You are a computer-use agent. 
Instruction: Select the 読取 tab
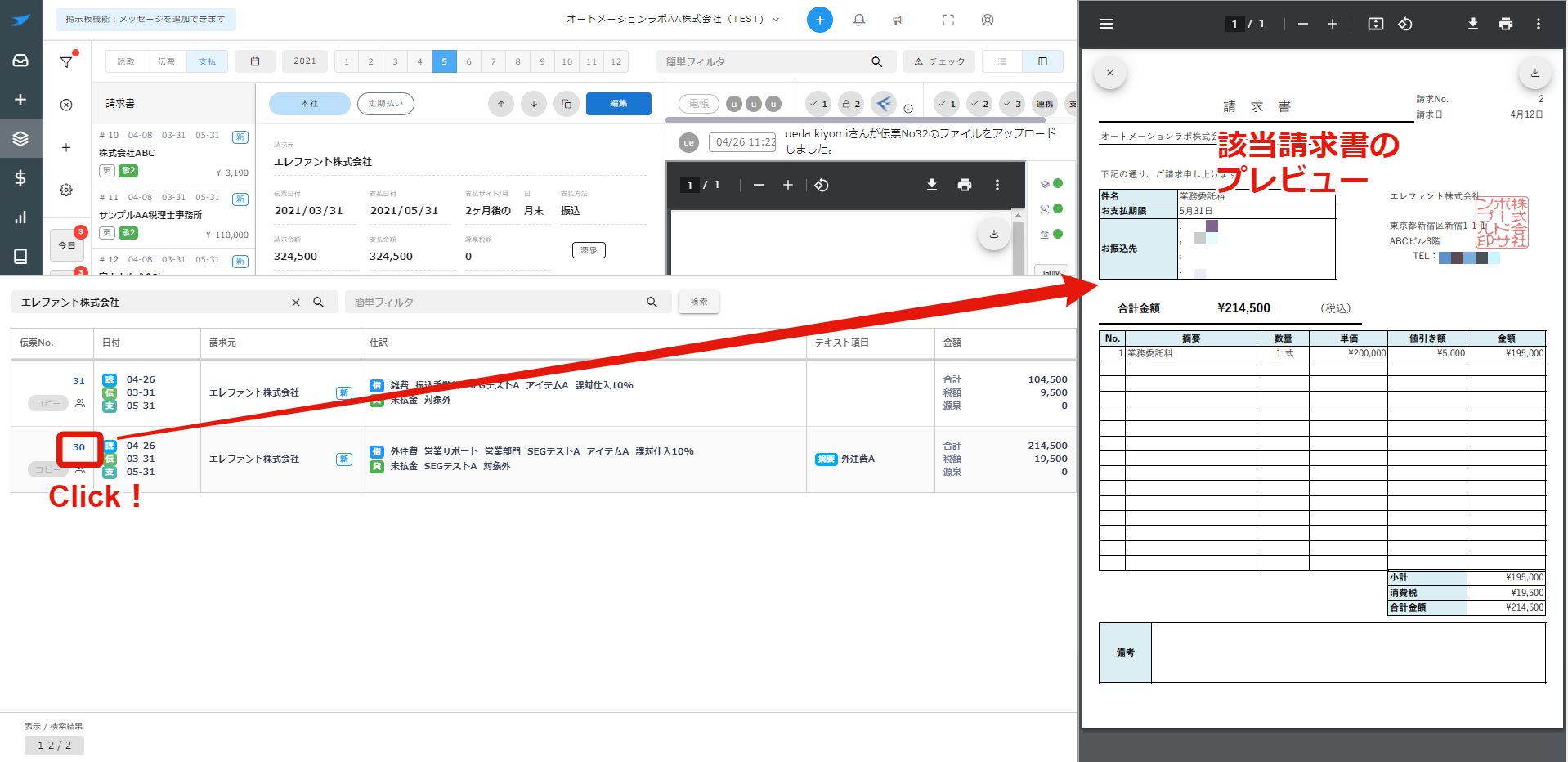(x=126, y=61)
